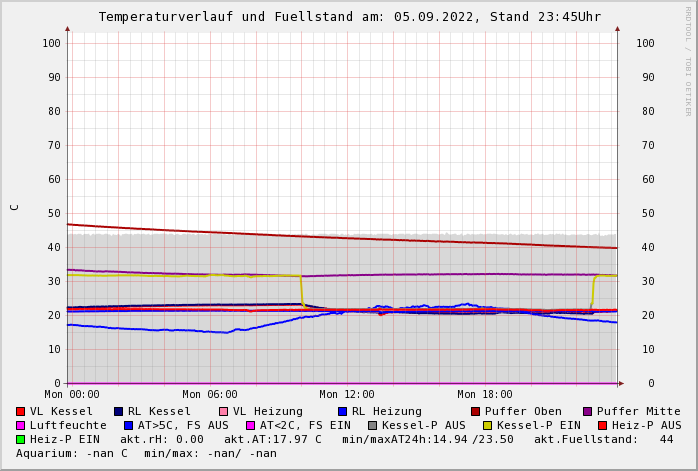Click the gray Kessel-P AUS swatch

[373, 425]
